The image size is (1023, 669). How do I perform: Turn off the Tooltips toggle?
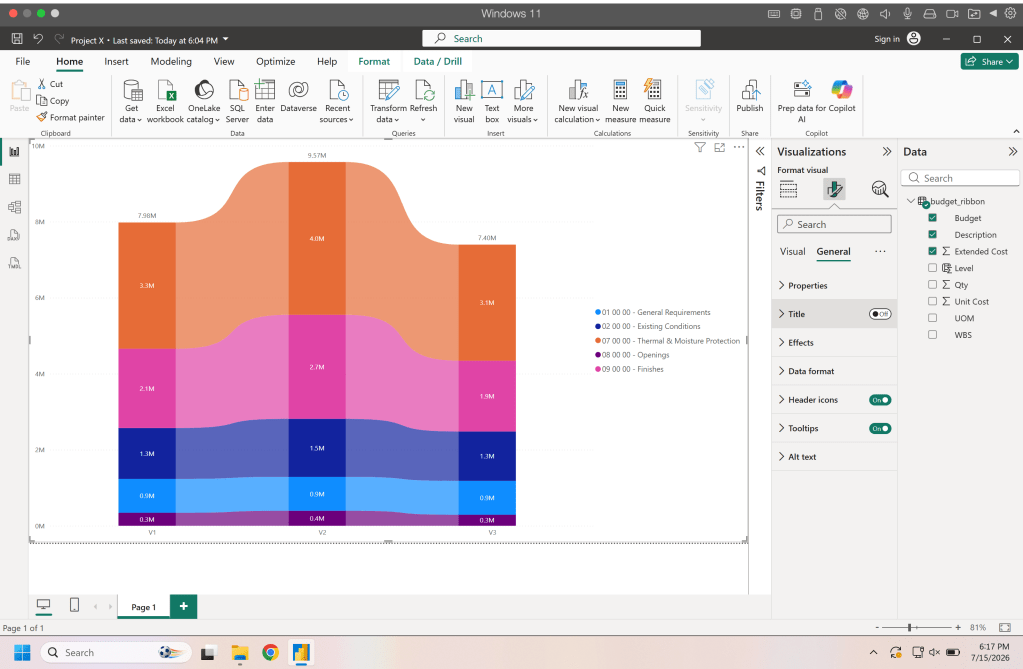[879, 429]
